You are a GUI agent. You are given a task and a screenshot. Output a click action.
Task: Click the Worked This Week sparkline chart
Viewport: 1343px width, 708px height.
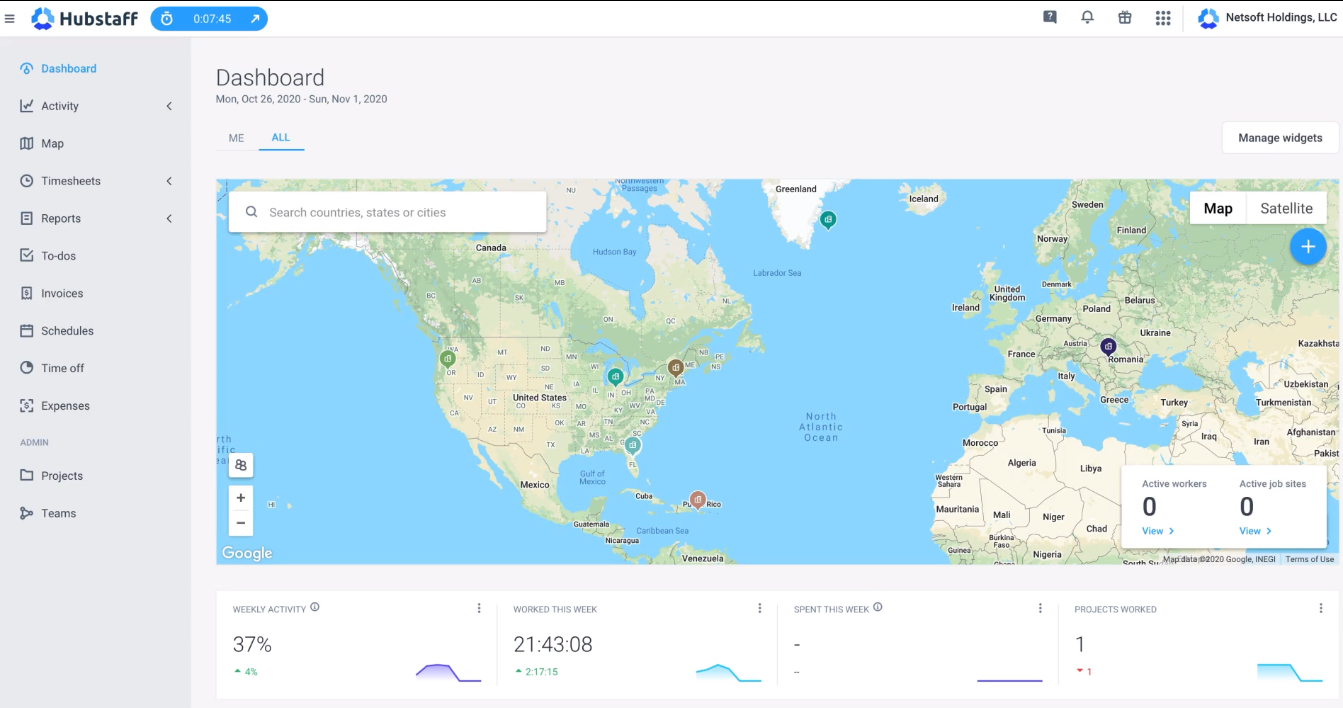[729, 672]
